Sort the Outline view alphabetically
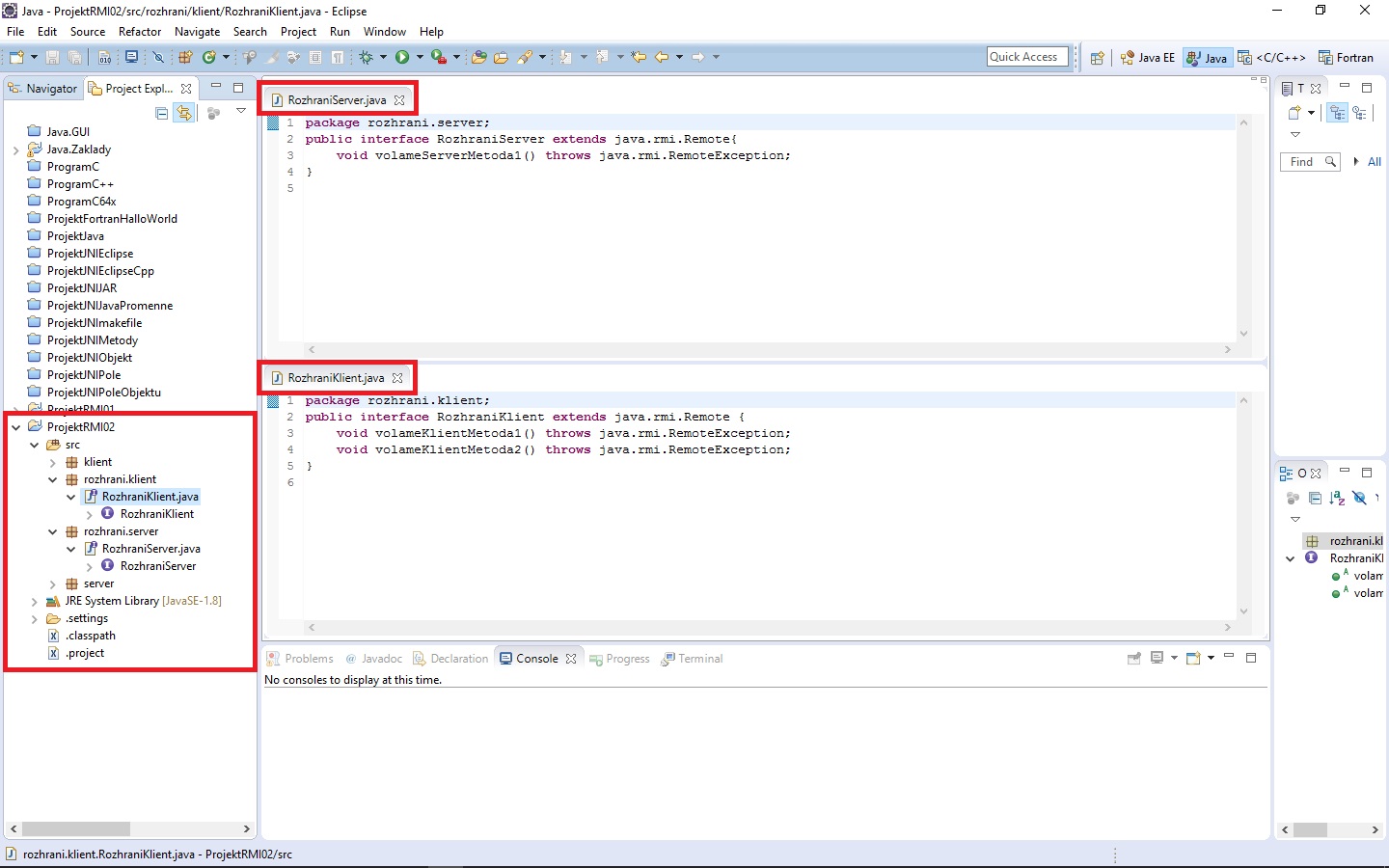 pos(1337,499)
